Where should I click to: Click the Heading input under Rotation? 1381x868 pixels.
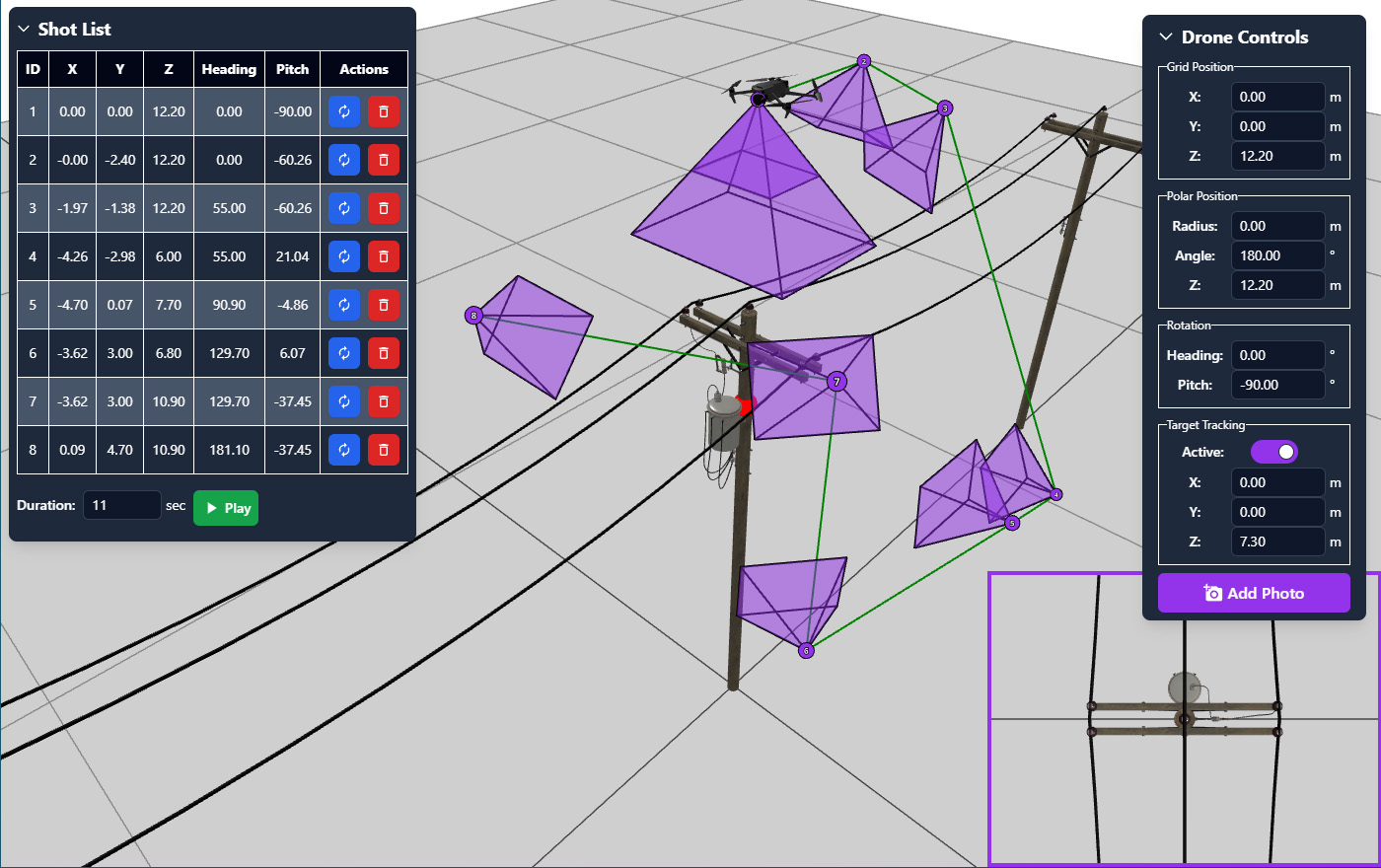(x=1277, y=354)
